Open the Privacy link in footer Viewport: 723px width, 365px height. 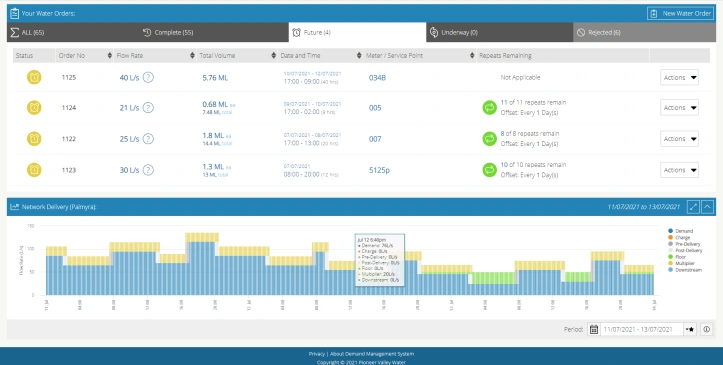click(317, 354)
